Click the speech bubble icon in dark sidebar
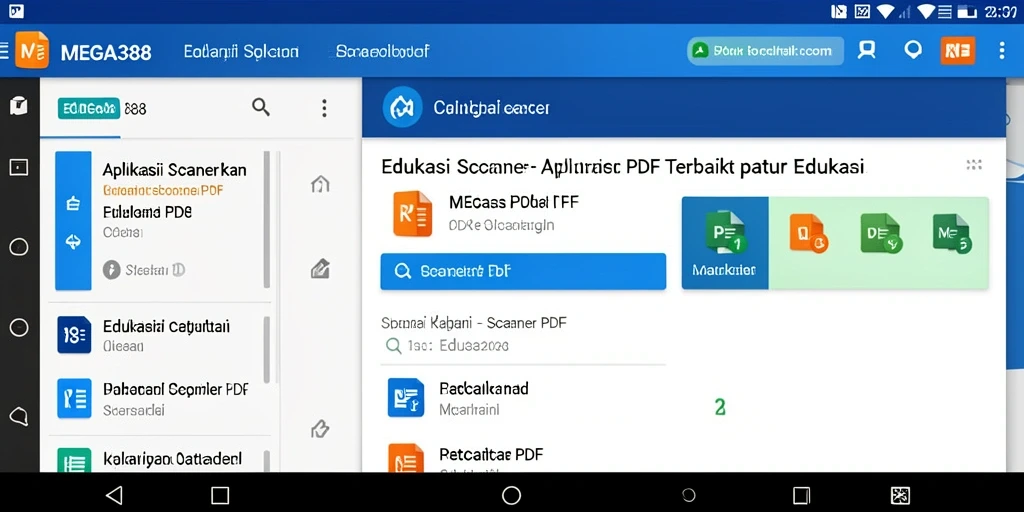The height and width of the screenshot is (512, 1024). (x=19, y=416)
